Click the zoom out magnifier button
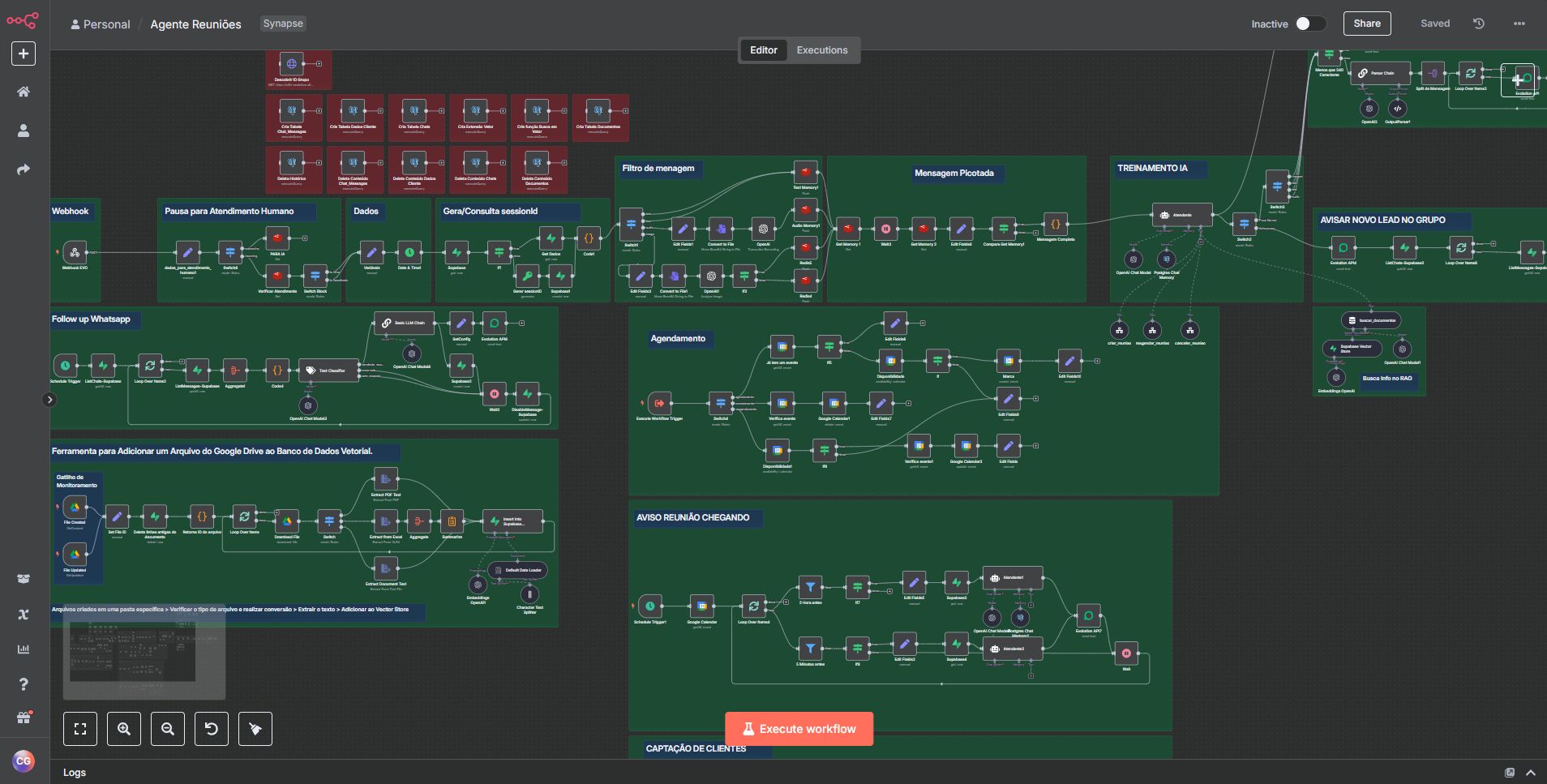Image resolution: width=1547 pixels, height=784 pixels. pos(168,729)
